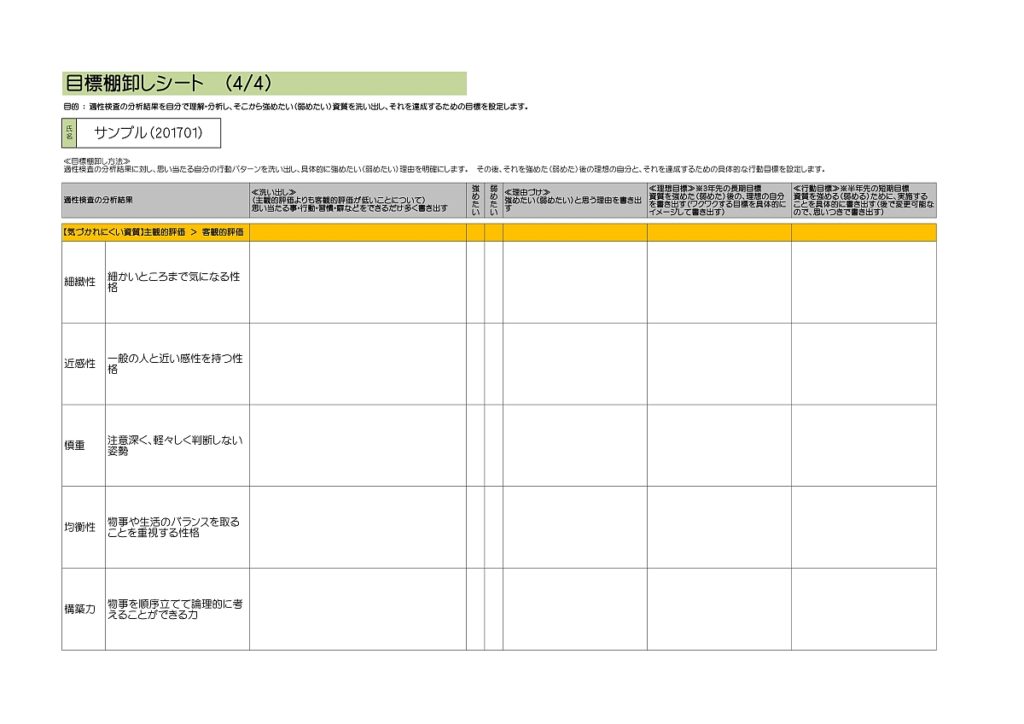Click the 近感性 trait cell
1024x724 pixels.
(84, 364)
